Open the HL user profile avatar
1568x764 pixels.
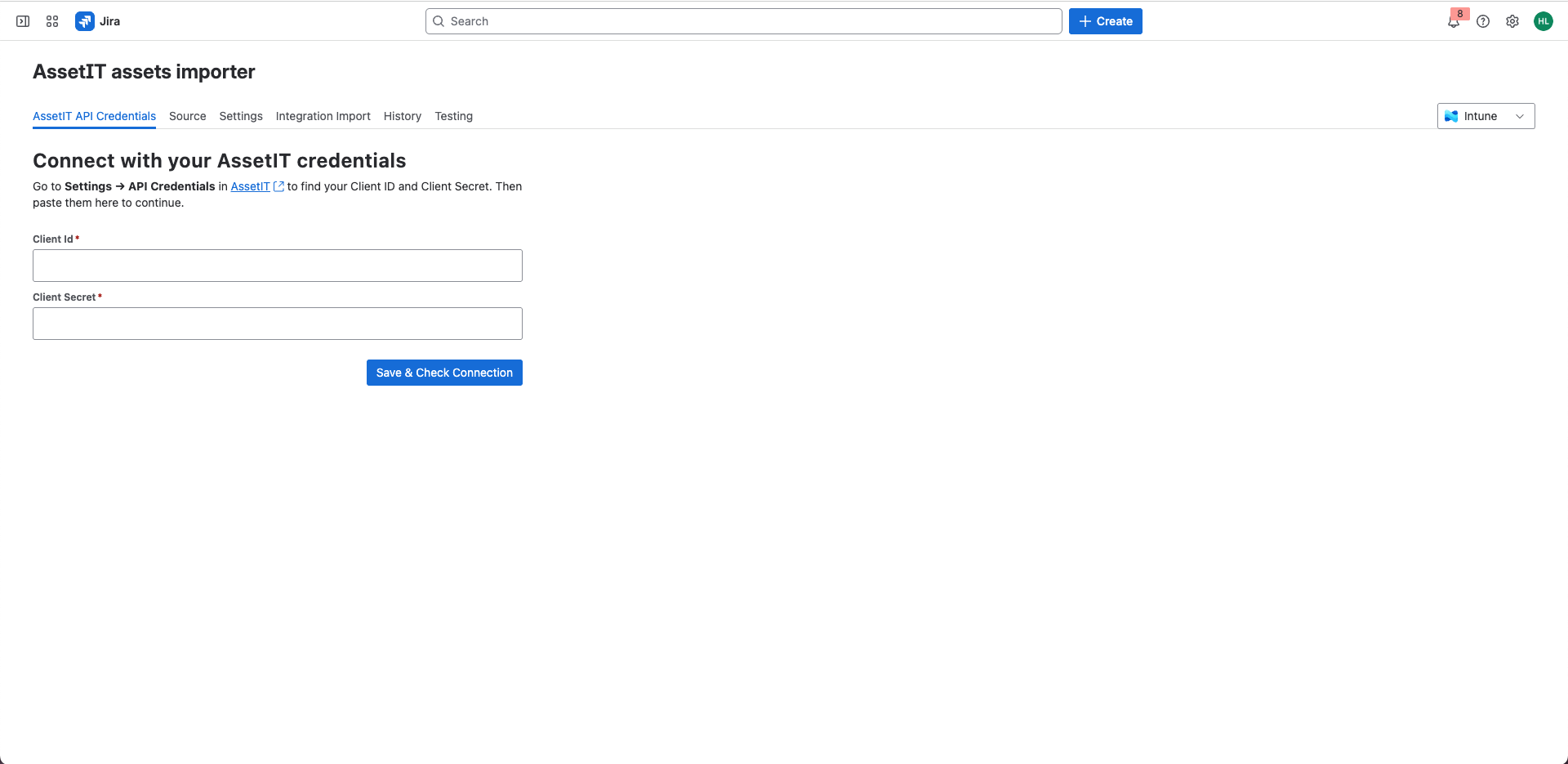(1543, 21)
